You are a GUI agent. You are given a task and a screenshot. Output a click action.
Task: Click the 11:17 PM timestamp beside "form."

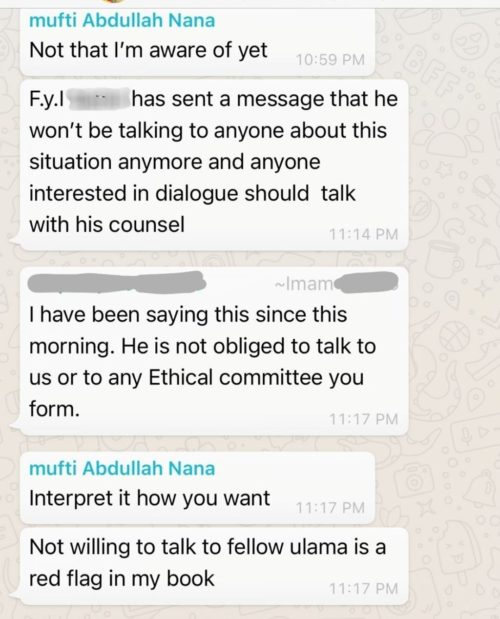[363, 419]
